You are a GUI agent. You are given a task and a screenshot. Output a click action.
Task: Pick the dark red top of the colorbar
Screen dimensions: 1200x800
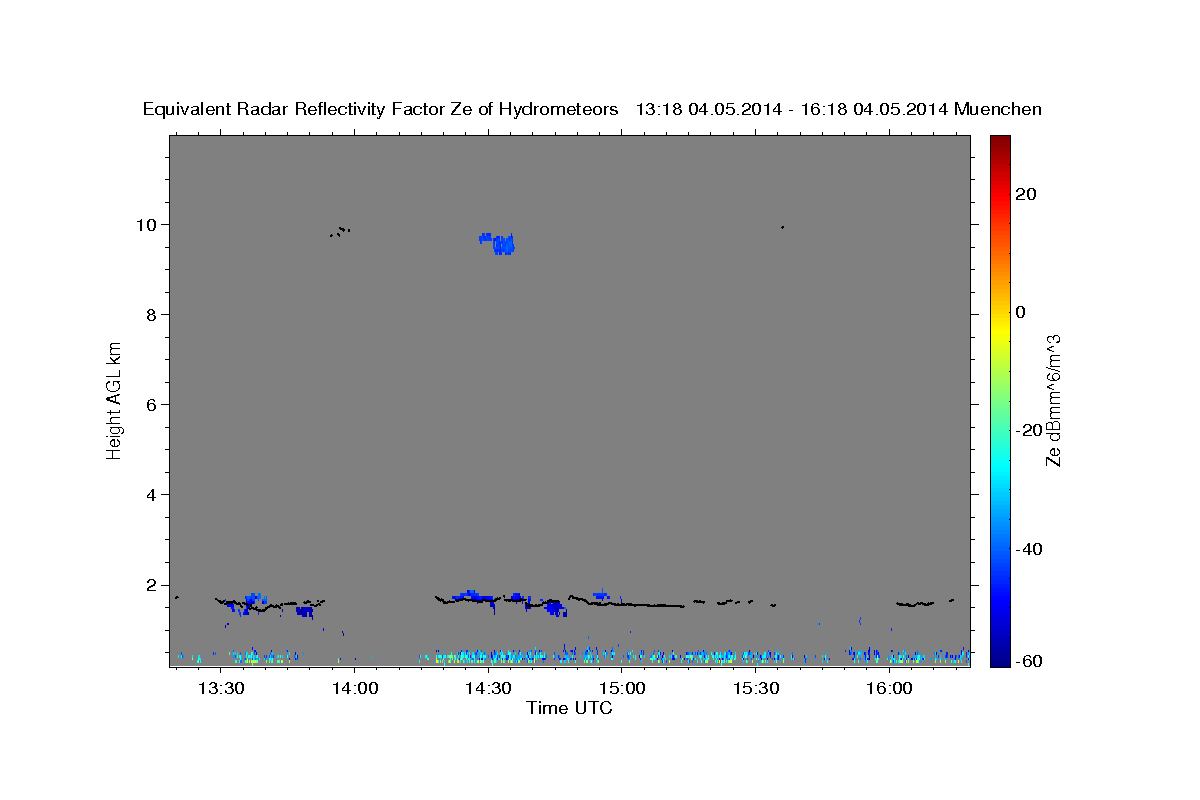click(999, 142)
